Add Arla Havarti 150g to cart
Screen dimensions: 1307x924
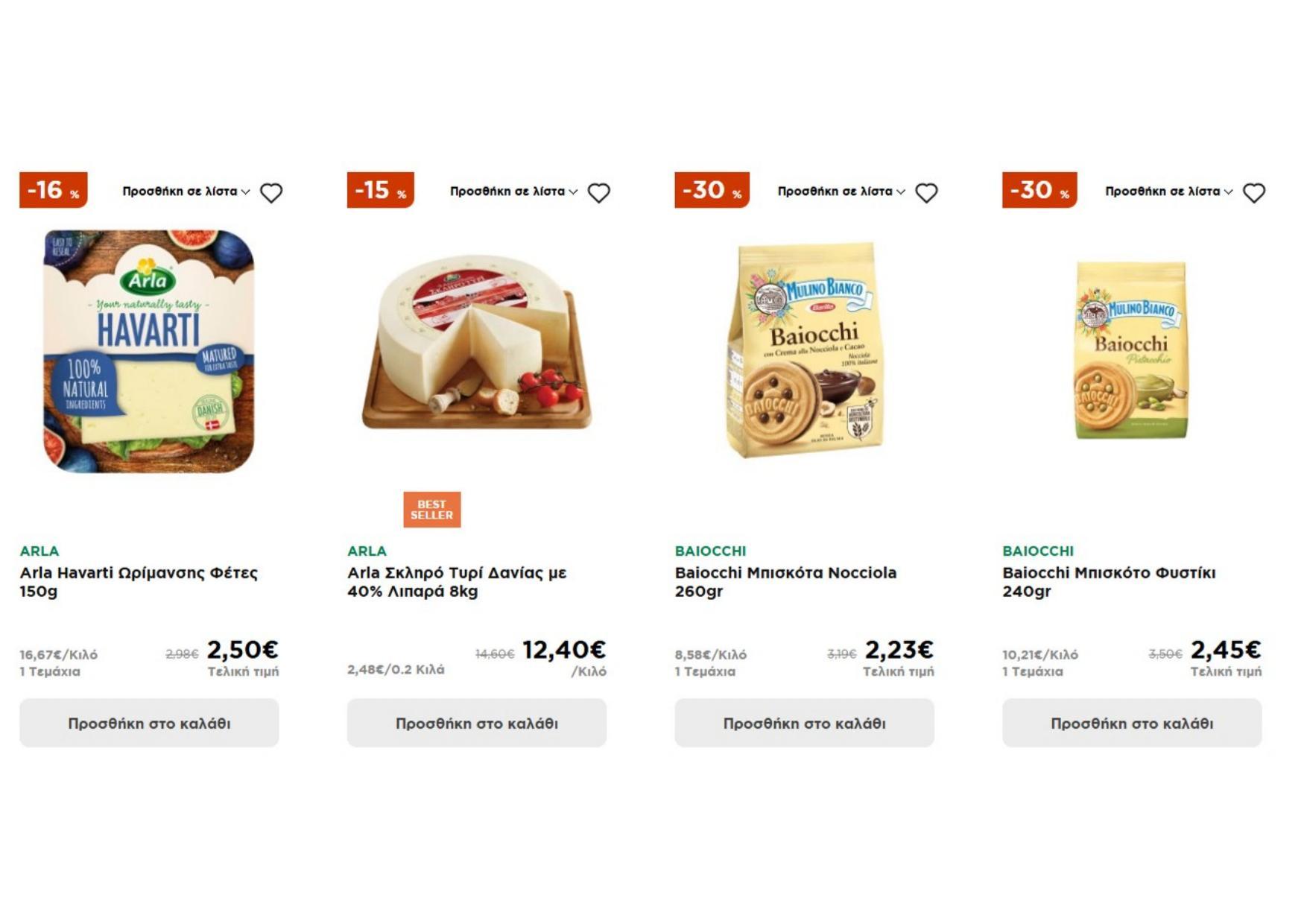(x=149, y=723)
